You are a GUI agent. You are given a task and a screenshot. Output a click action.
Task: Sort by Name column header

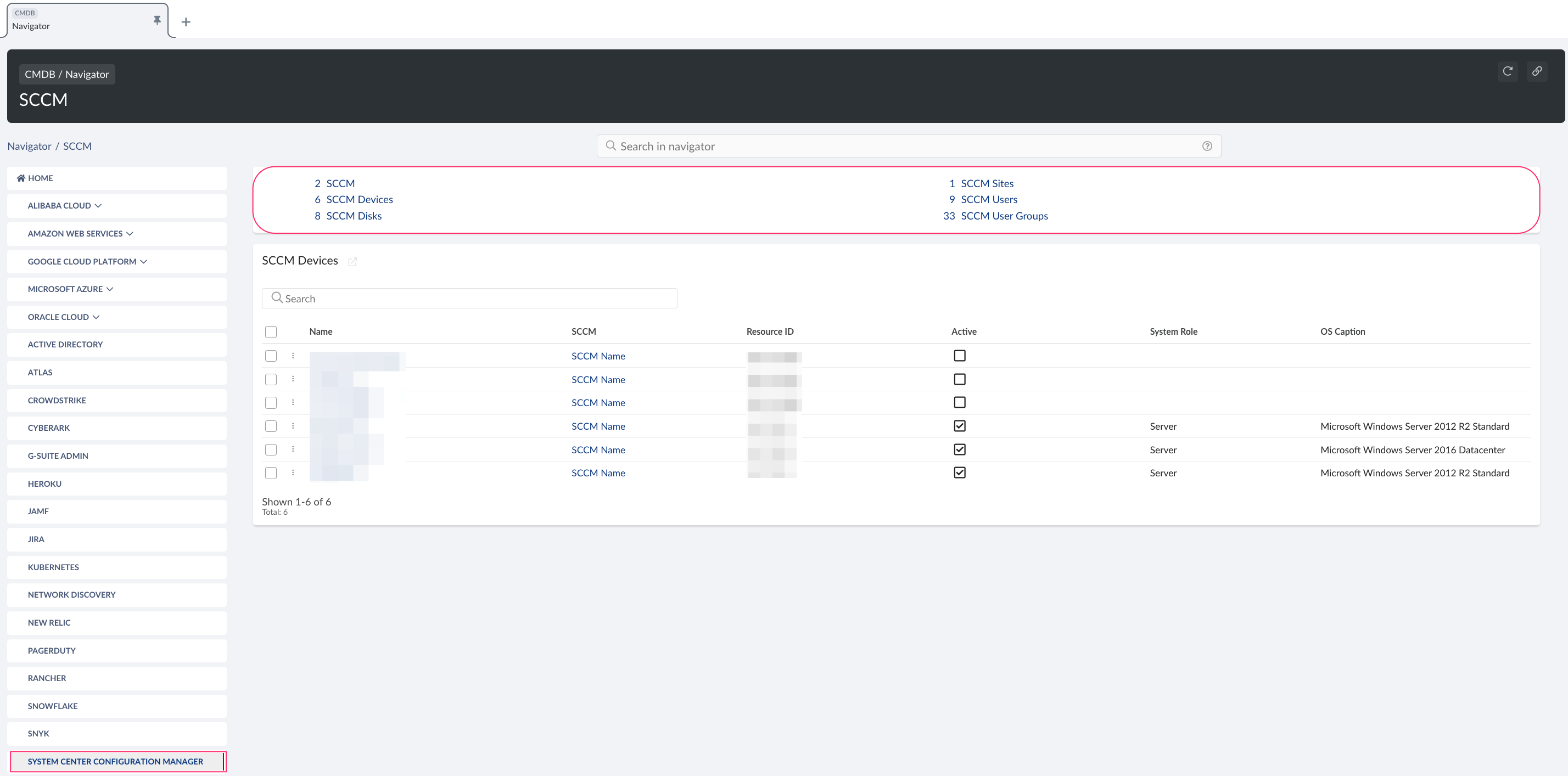pos(321,331)
